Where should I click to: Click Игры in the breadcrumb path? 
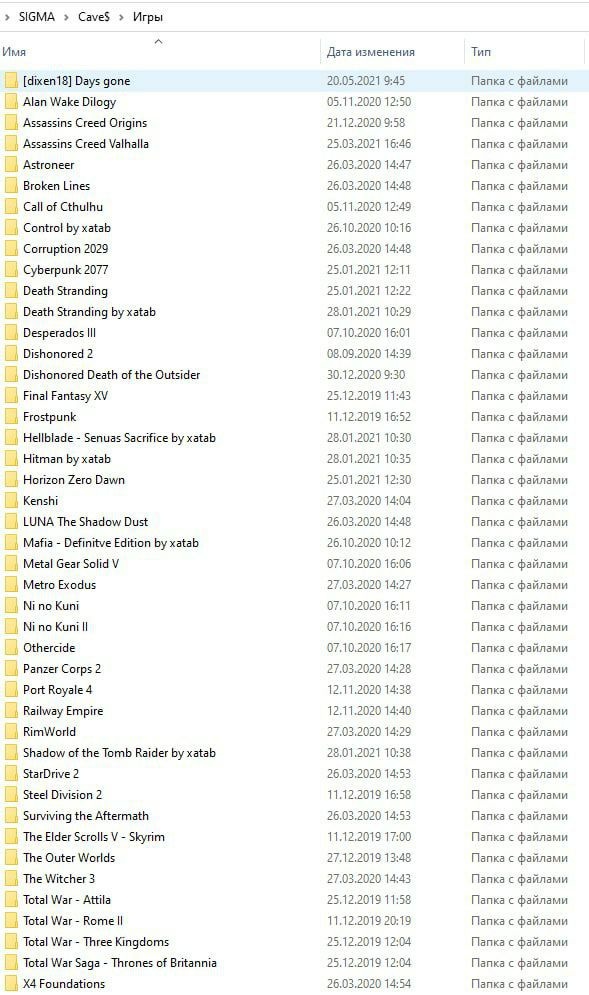[148, 17]
